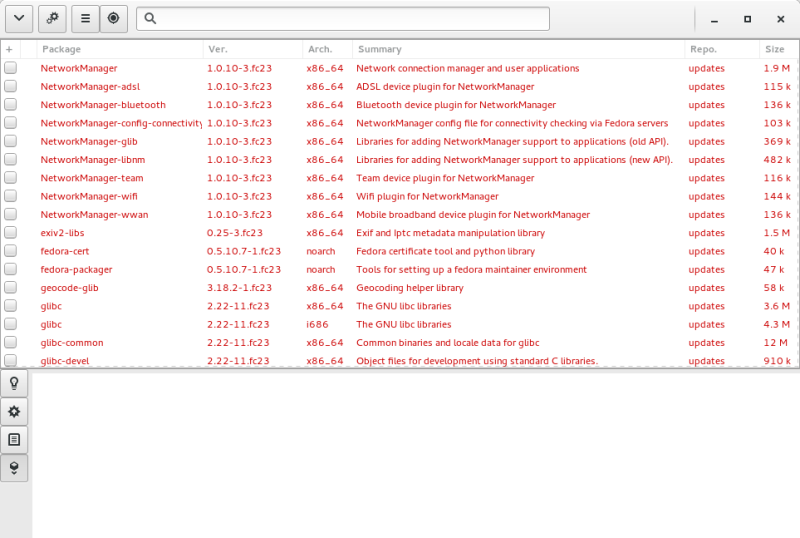Click the plus column header to select all
Image resolution: width=800 pixels, height=538 pixels.
[9, 49]
